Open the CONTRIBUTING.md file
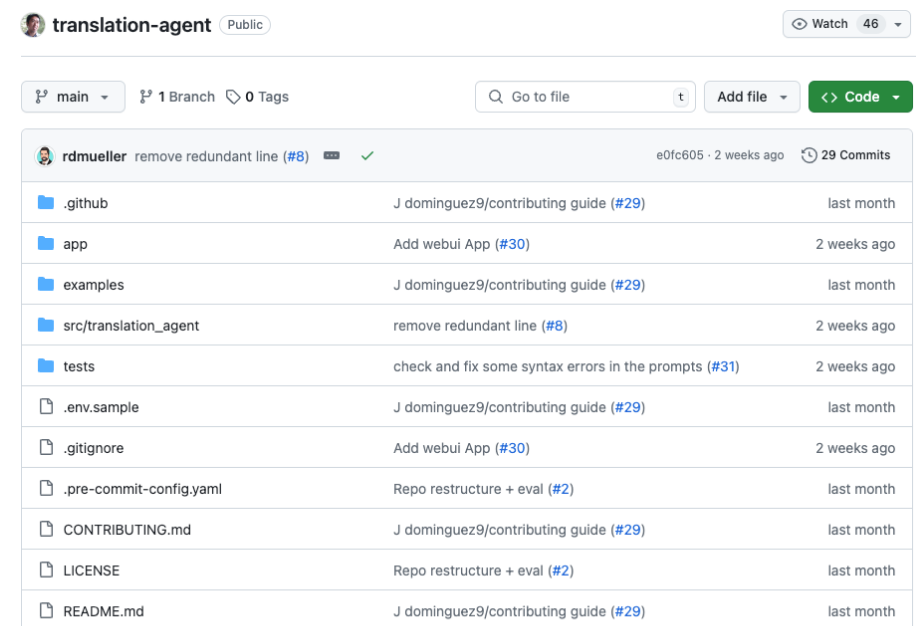This screenshot has width=920, height=626. click(127, 529)
